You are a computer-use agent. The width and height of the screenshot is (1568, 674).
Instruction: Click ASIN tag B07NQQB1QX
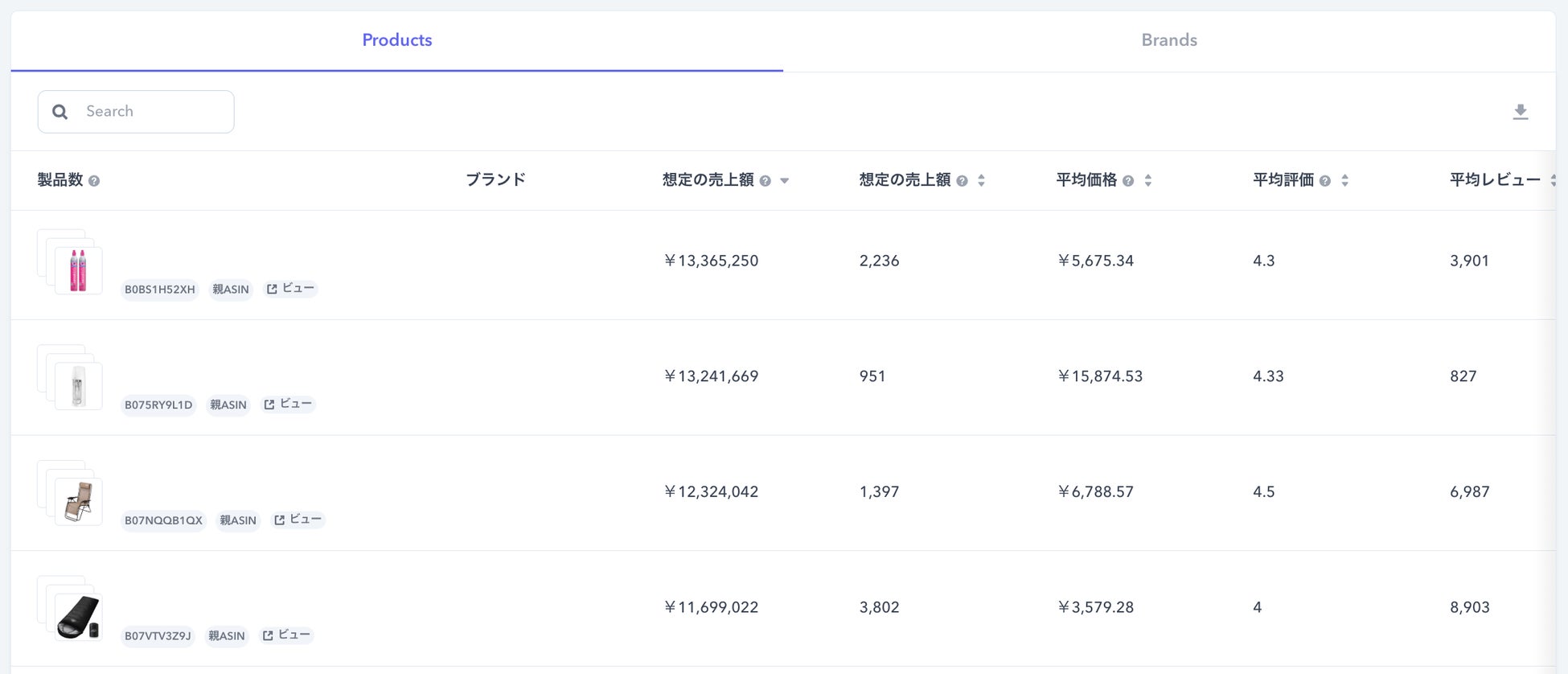[163, 520]
